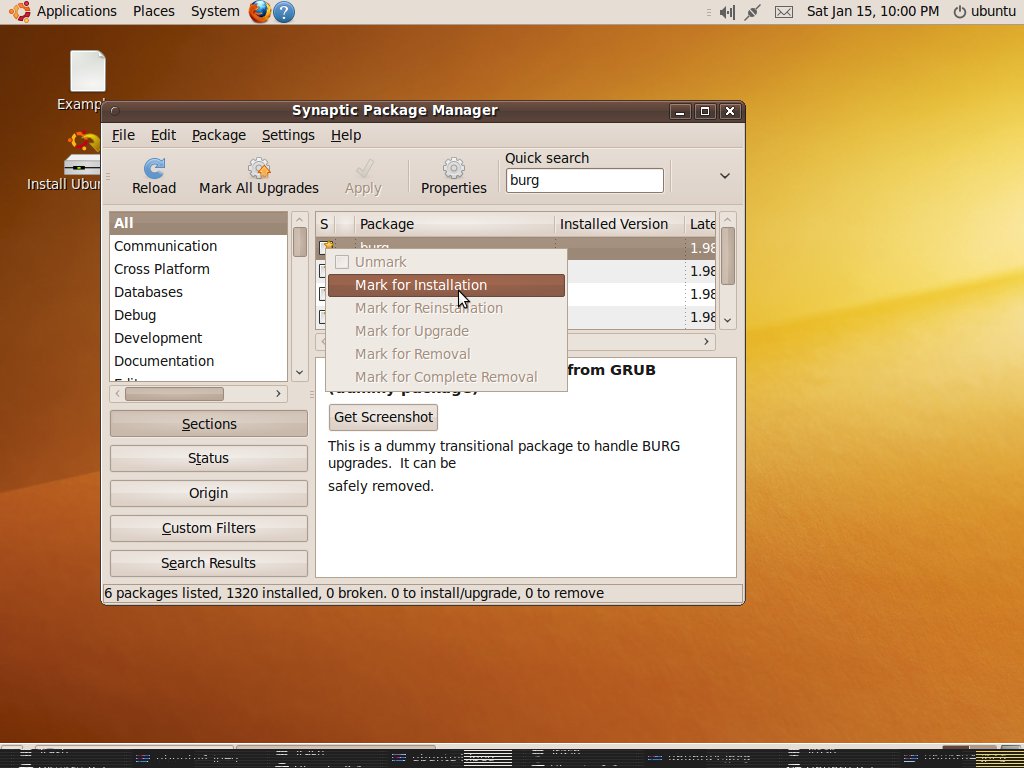The height and width of the screenshot is (768, 1024).
Task: Click the S status column header
Action: click(x=325, y=224)
